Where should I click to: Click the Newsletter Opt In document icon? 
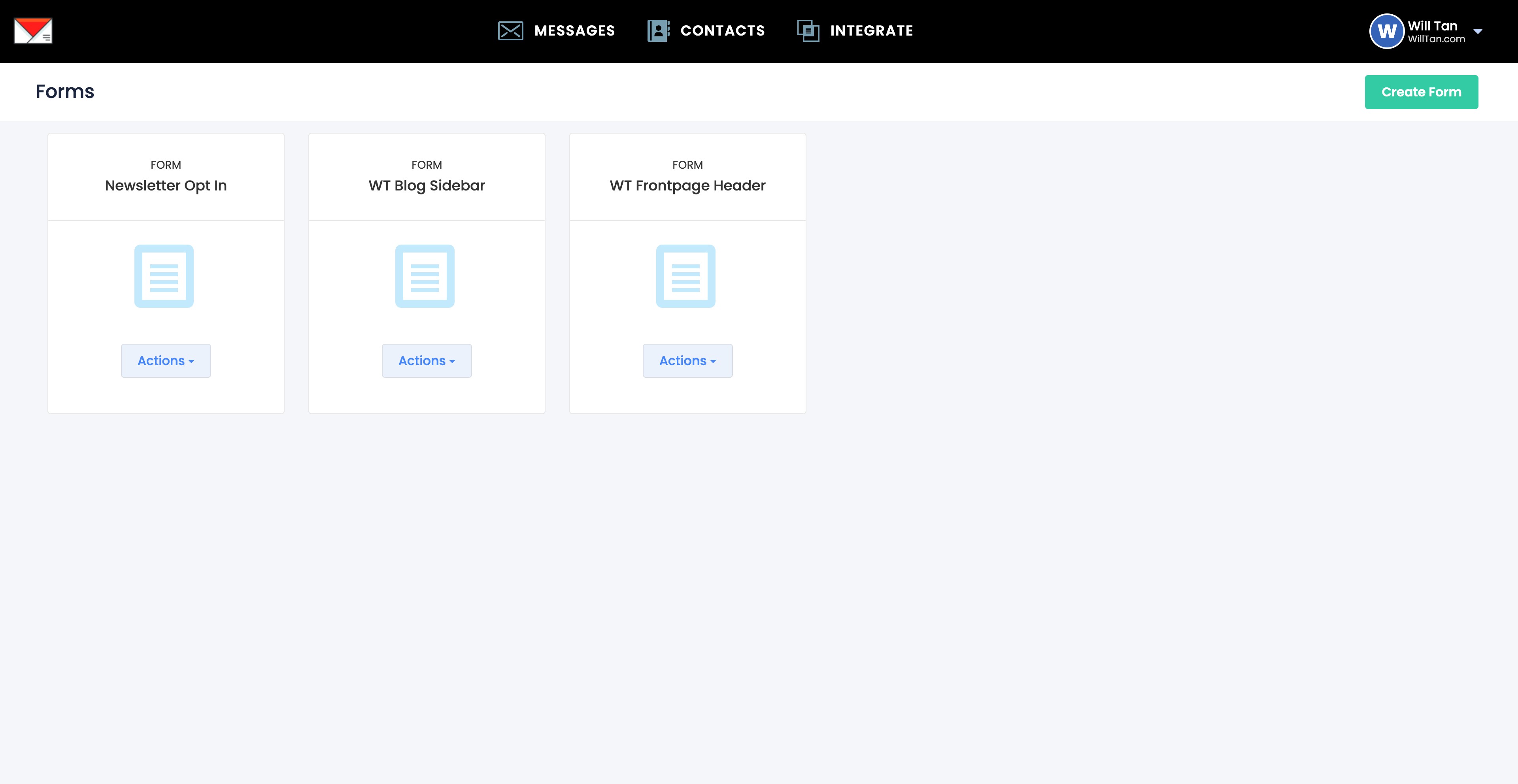[164, 276]
